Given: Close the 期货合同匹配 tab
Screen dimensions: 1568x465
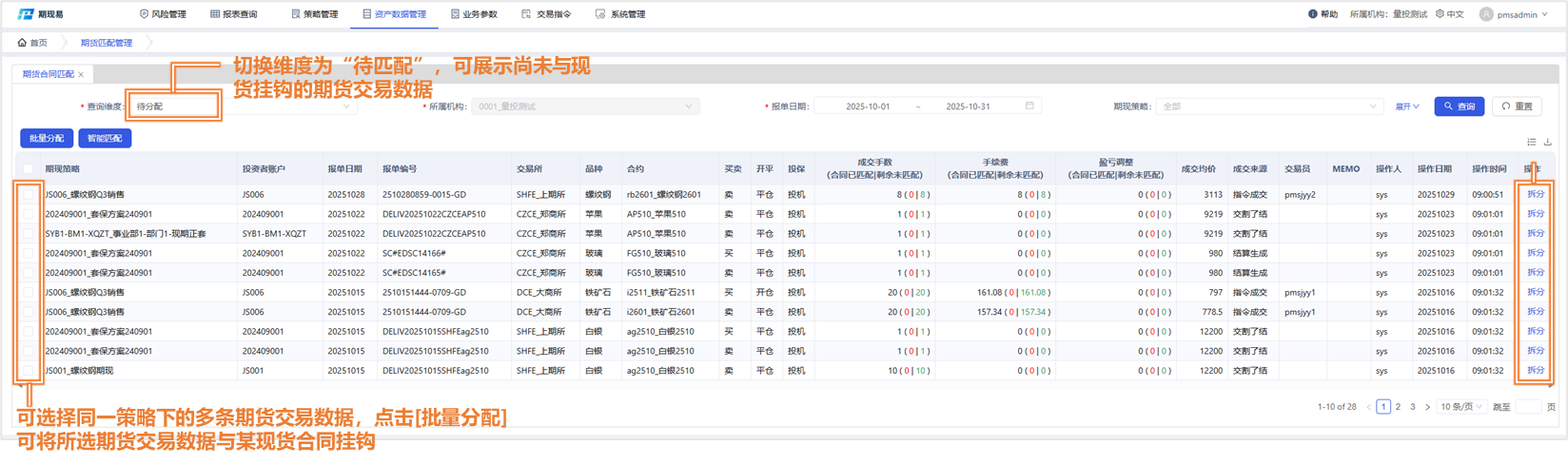Looking at the screenshot, I should point(81,74).
